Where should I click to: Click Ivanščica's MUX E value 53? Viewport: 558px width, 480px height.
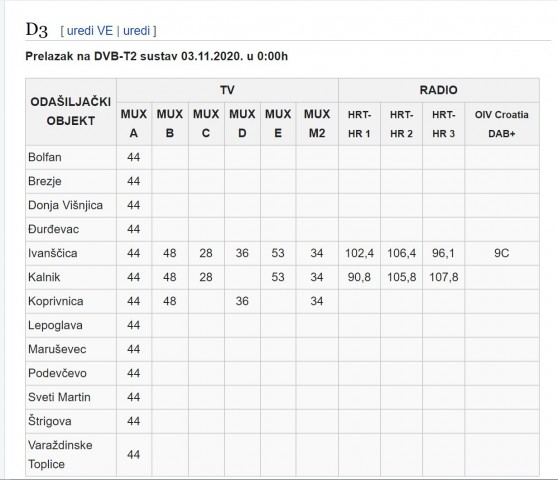pyautogui.click(x=278, y=253)
